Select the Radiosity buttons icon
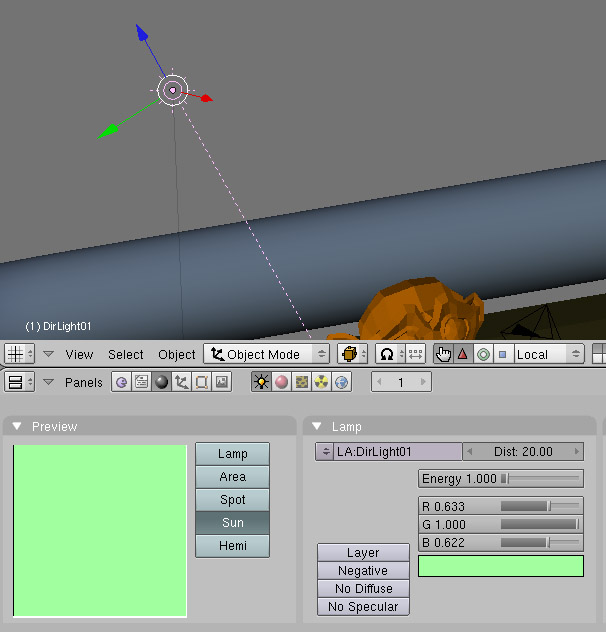This screenshot has height=632, width=606. pyautogui.click(x=321, y=382)
